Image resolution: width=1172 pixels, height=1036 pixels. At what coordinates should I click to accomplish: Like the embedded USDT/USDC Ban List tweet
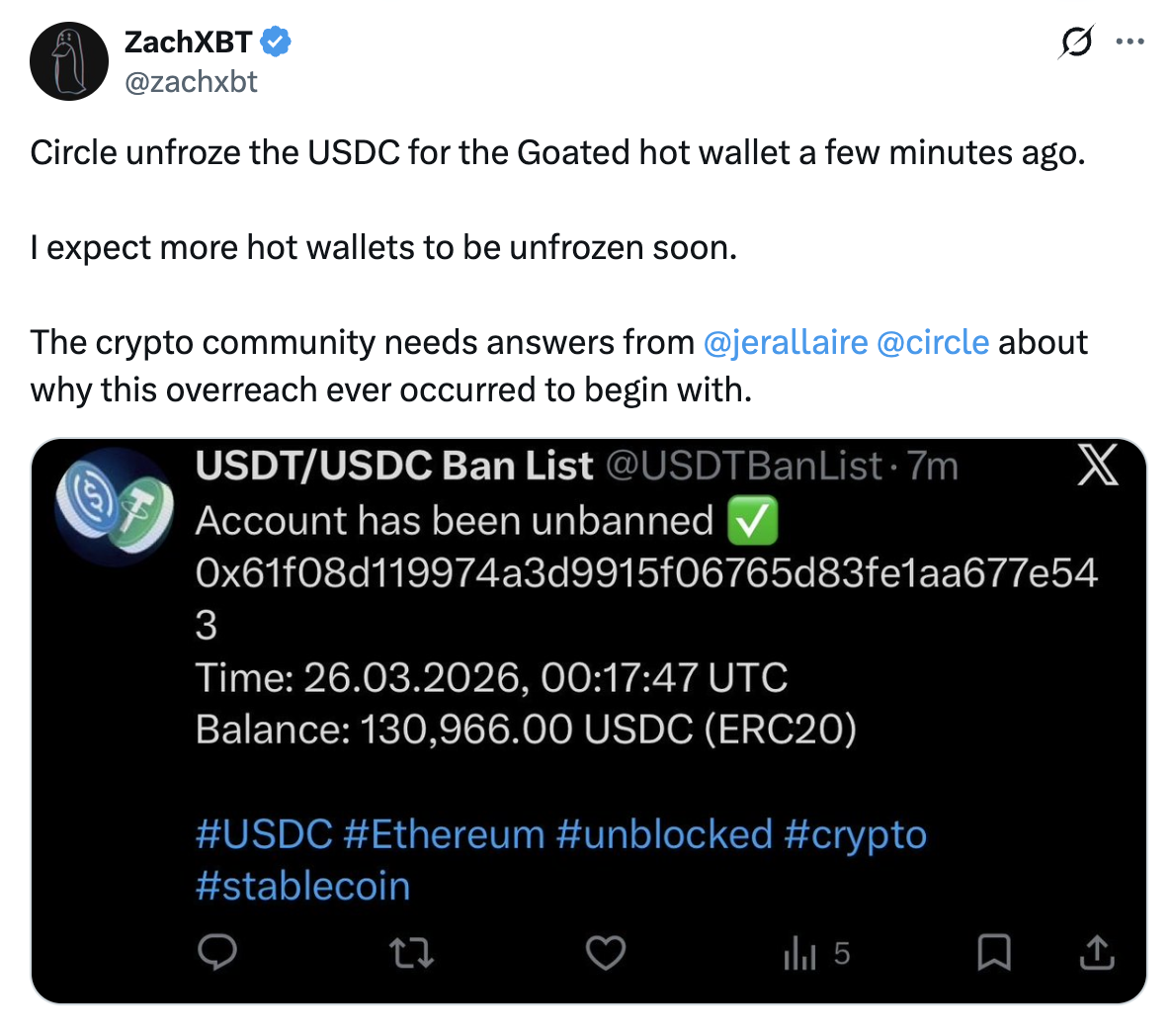click(x=606, y=952)
